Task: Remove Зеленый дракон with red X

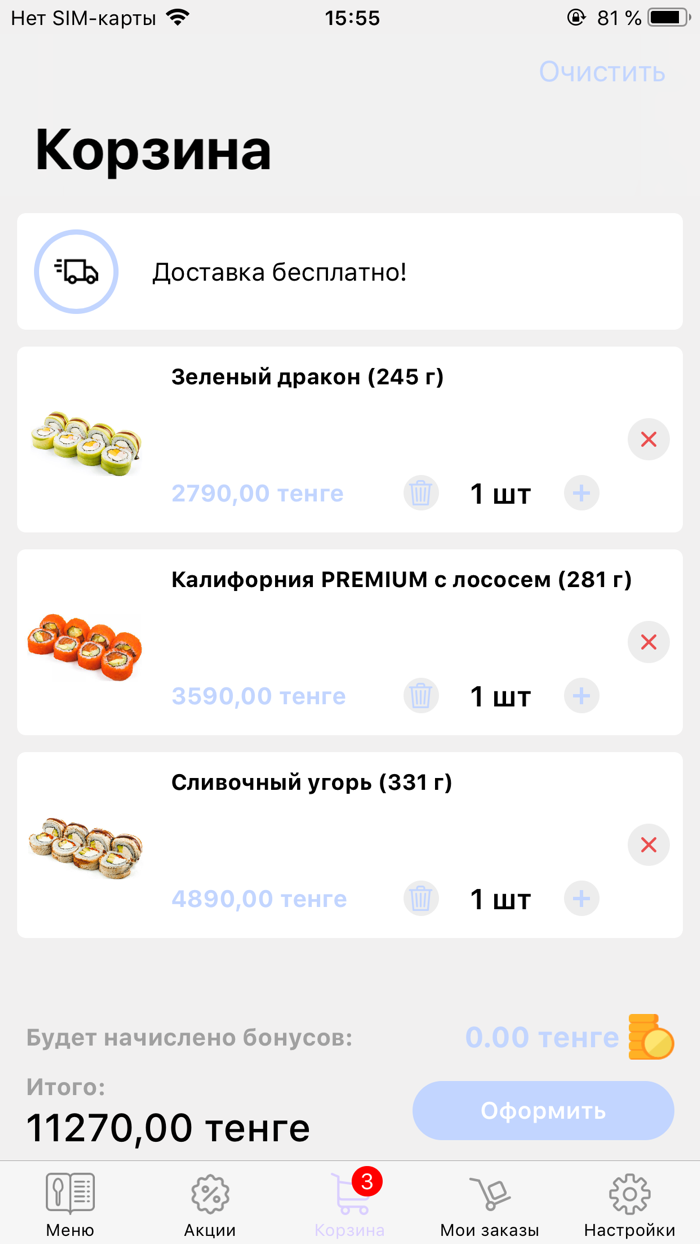Action: 648,439
